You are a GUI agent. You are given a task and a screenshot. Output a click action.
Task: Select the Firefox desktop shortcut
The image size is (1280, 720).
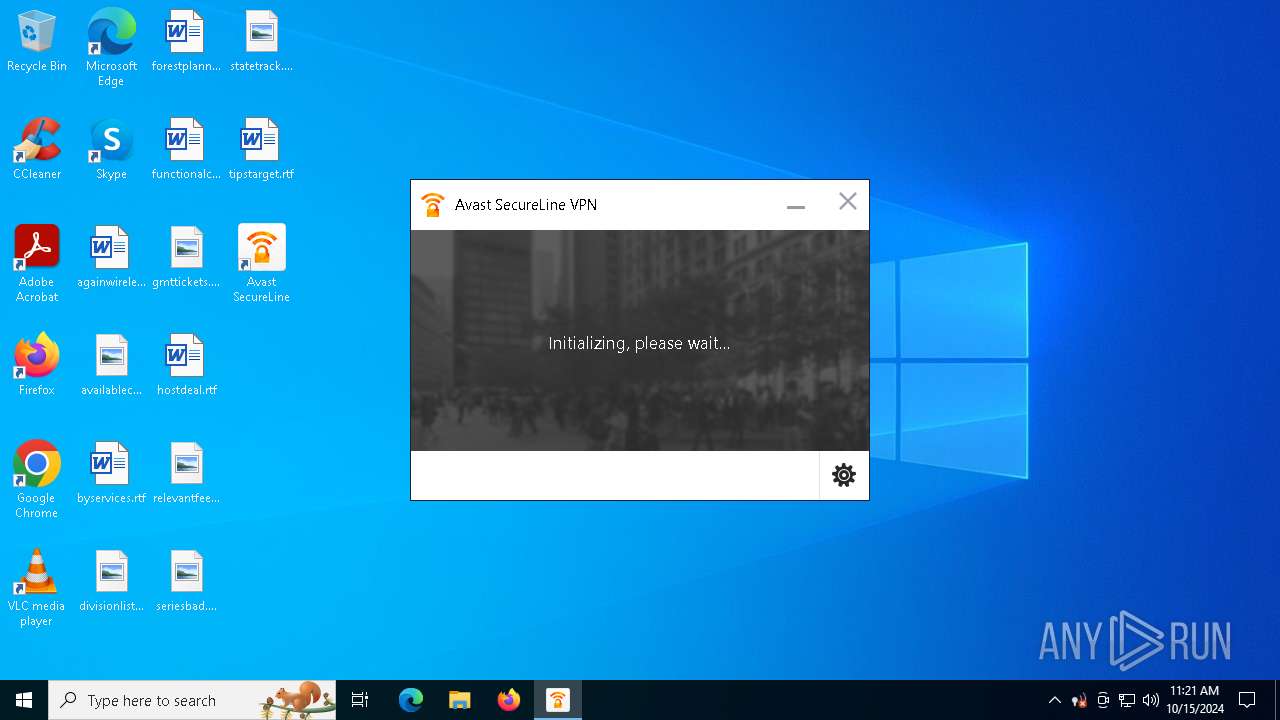pos(37,366)
